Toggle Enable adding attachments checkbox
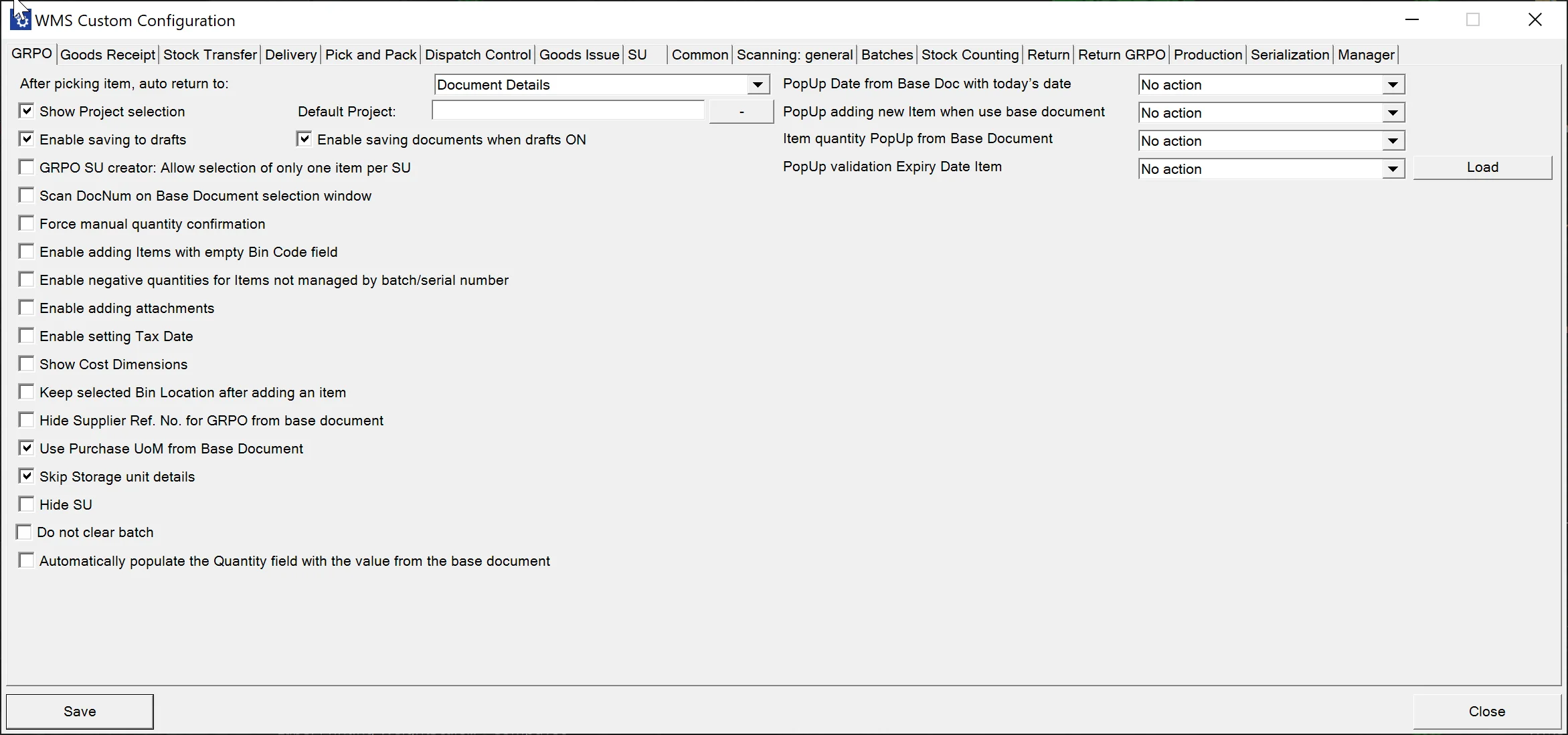Image resolution: width=1568 pixels, height=735 pixels. pos(26,308)
